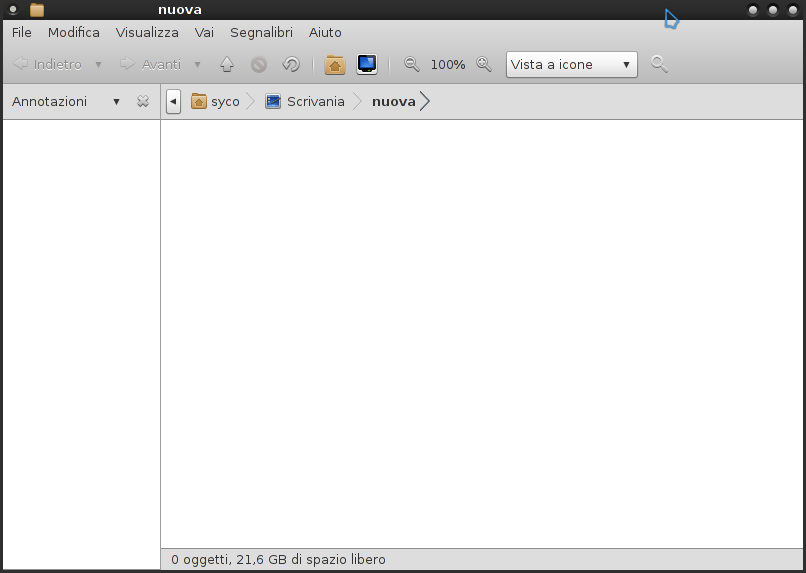Viewport: 806px width, 573px height.
Task: Open the window menu button in title bar
Action: click(13, 10)
